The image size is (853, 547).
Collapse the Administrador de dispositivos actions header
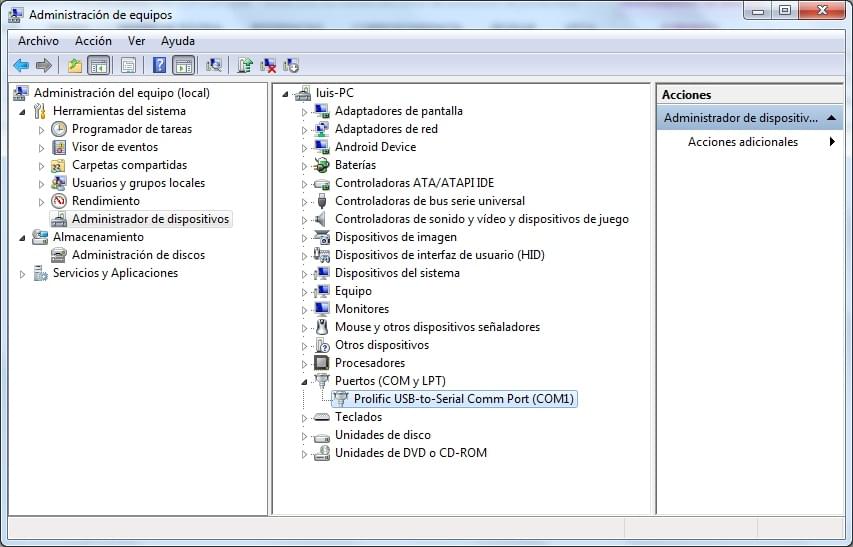pyautogui.click(x=832, y=118)
